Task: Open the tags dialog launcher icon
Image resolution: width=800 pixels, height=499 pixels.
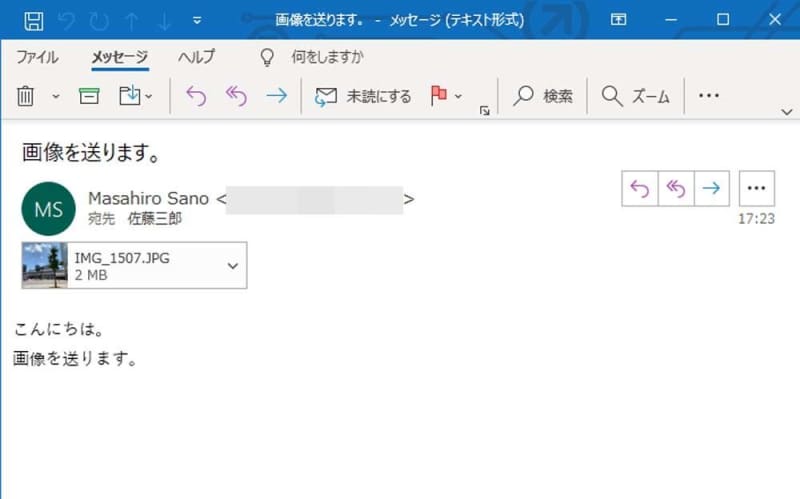Action: 485,111
